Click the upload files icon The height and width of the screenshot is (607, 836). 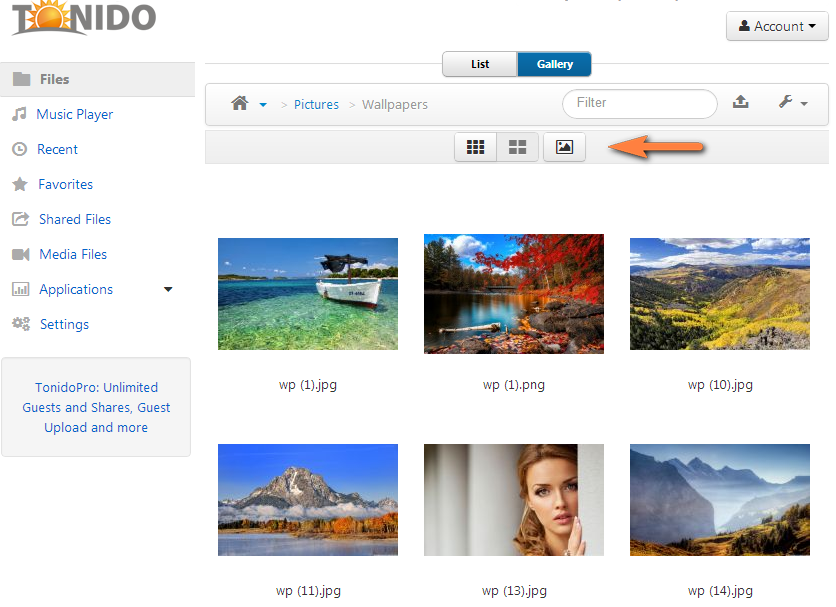[741, 101]
